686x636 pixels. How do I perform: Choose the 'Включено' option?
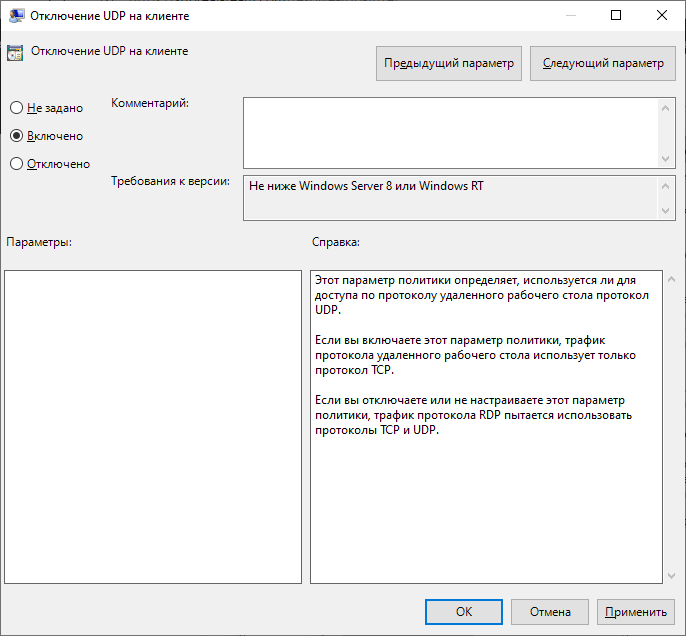point(16,136)
